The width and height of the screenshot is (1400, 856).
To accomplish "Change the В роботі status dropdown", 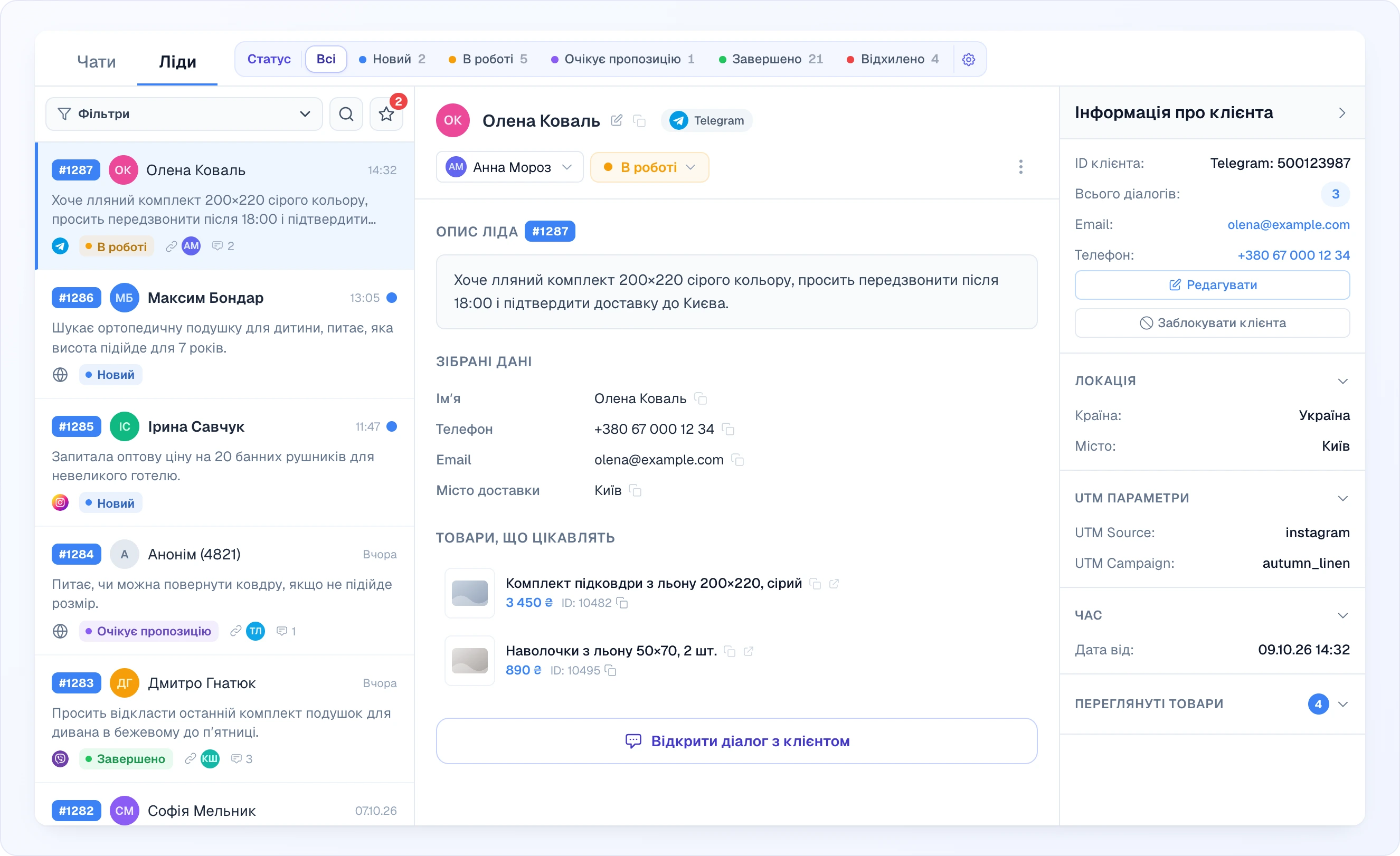I will (x=649, y=167).
